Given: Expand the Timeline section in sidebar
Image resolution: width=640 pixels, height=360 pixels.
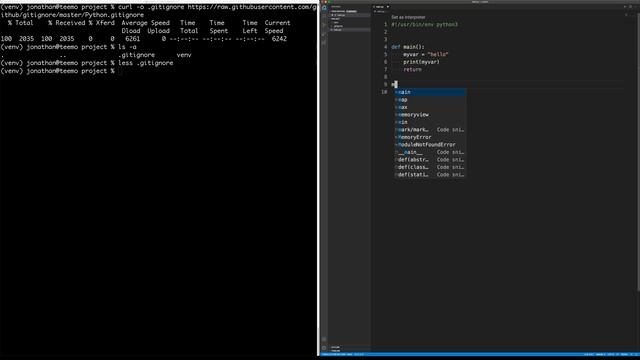Looking at the screenshot, I should [x=336, y=351].
